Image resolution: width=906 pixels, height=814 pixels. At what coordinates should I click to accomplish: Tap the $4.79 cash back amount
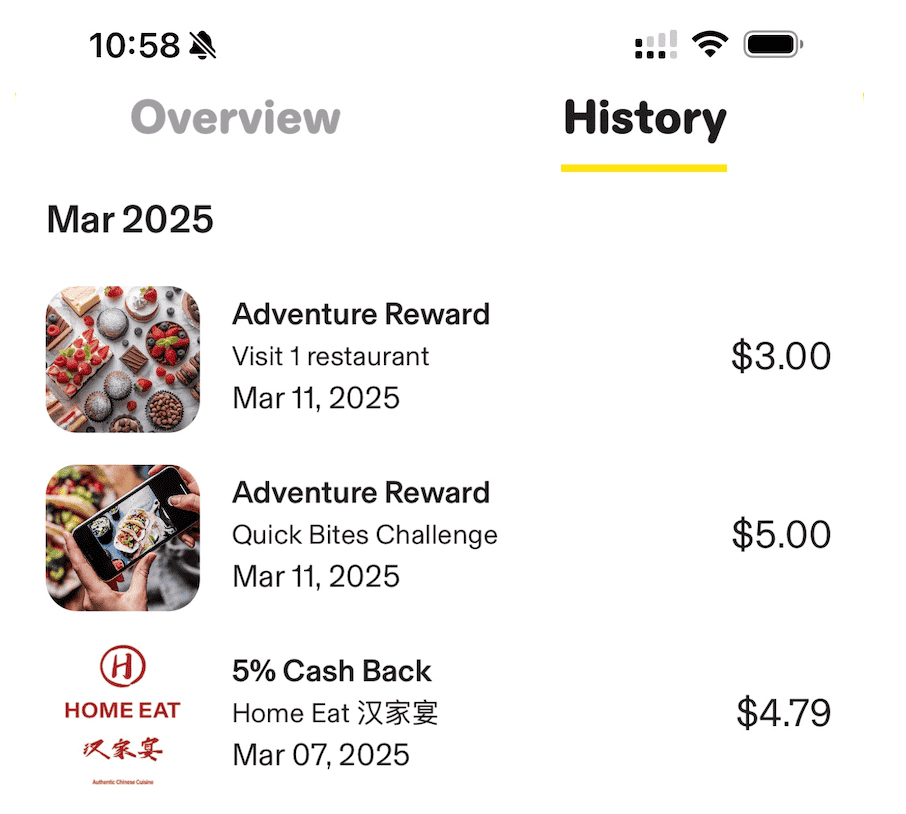click(x=784, y=713)
